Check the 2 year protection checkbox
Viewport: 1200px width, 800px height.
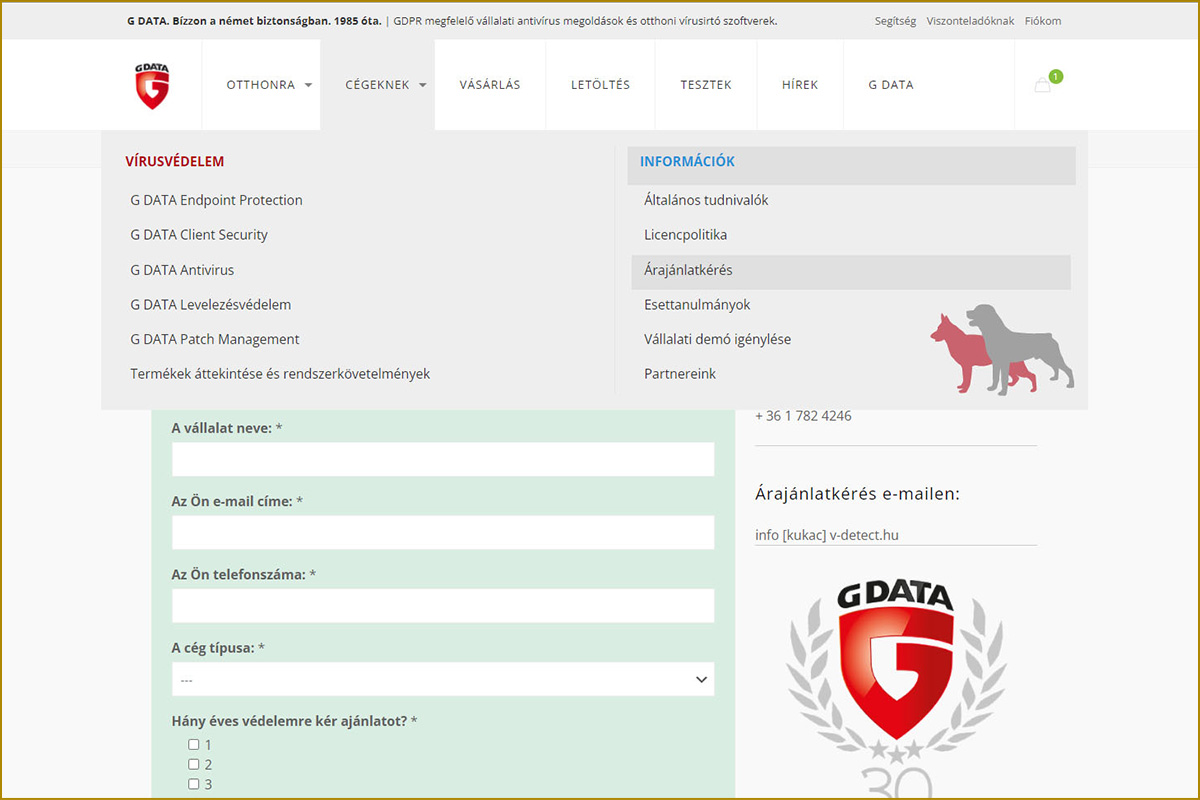[194, 764]
